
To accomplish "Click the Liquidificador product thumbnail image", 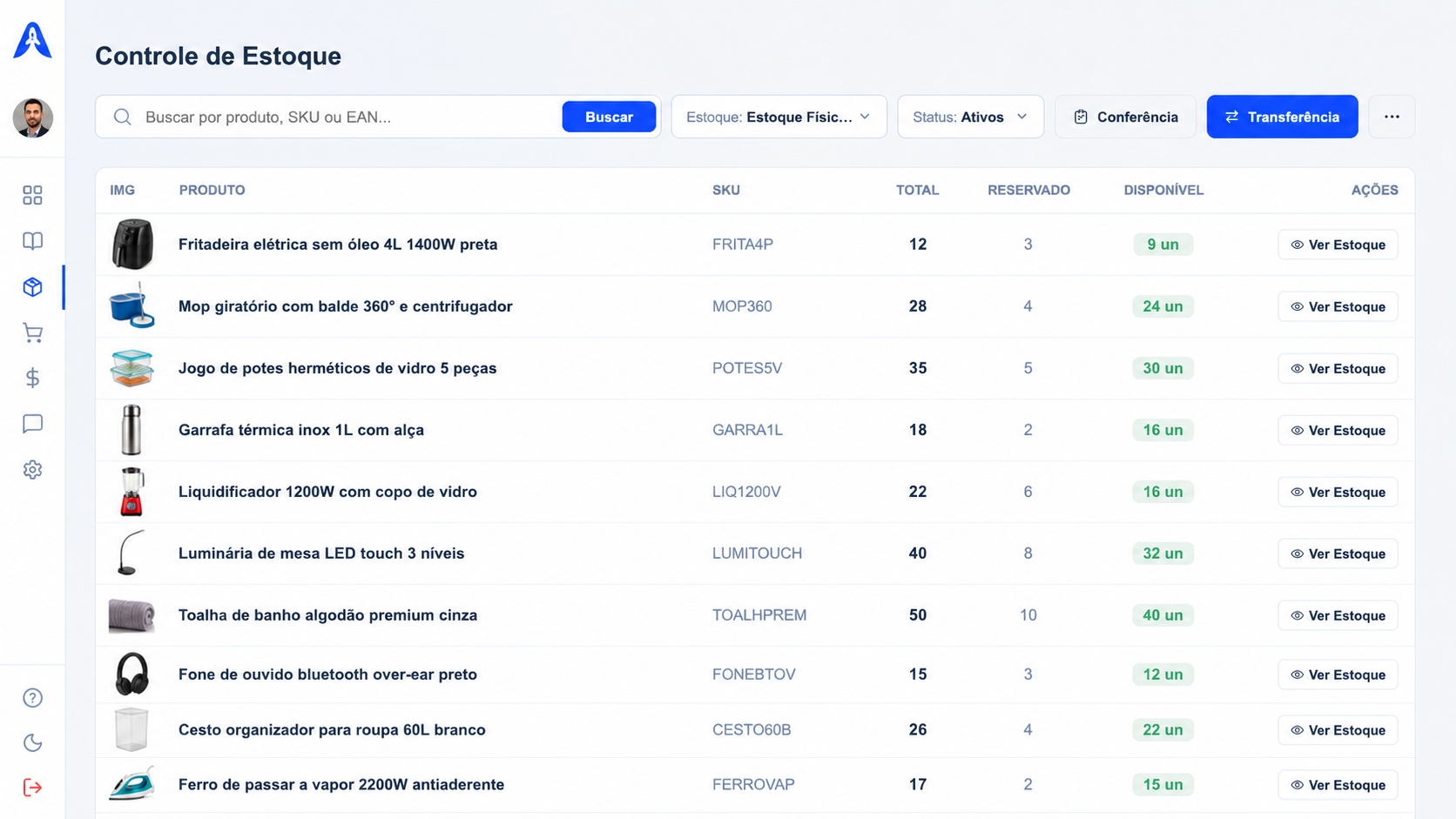I will point(131,492).
